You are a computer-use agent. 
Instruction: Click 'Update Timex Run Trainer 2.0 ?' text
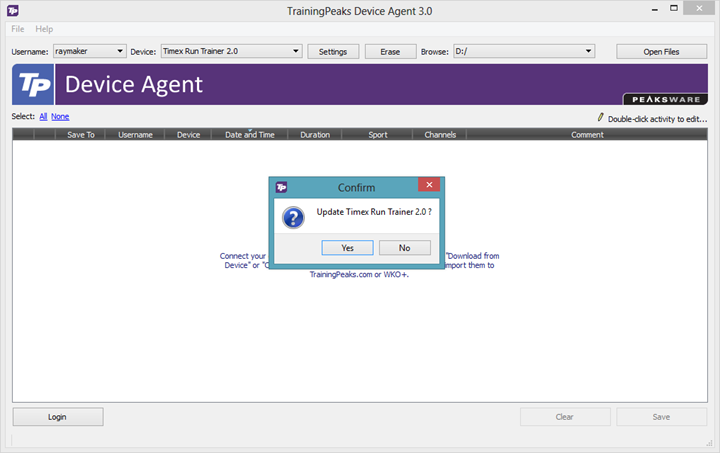coord(374,212)
